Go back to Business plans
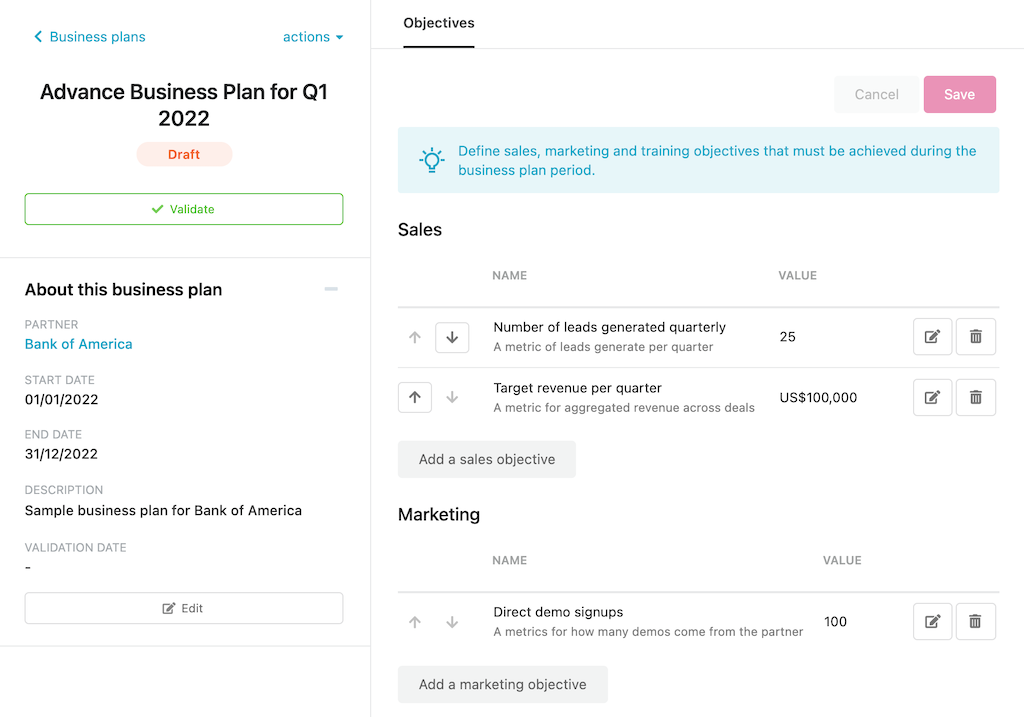 pyautogui.click(x=90, y=37)
